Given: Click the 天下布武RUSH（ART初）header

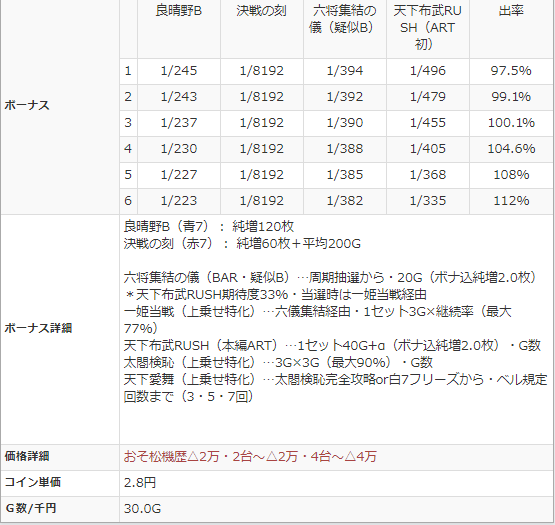Looking at the screenshot, I should pos(428,28).
